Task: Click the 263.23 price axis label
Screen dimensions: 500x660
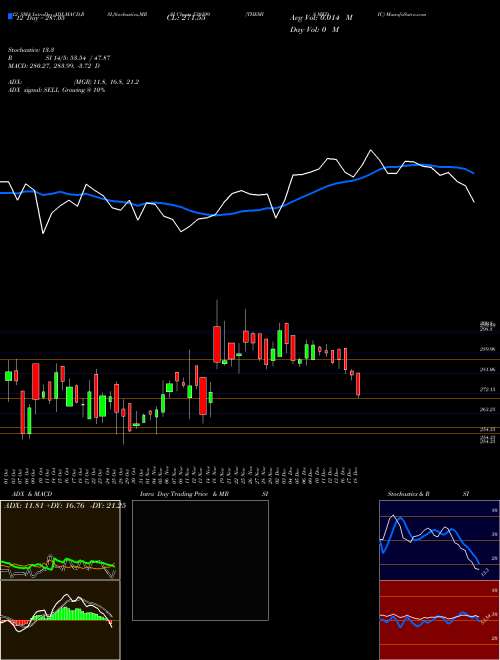Action: (x=487, y=409)
